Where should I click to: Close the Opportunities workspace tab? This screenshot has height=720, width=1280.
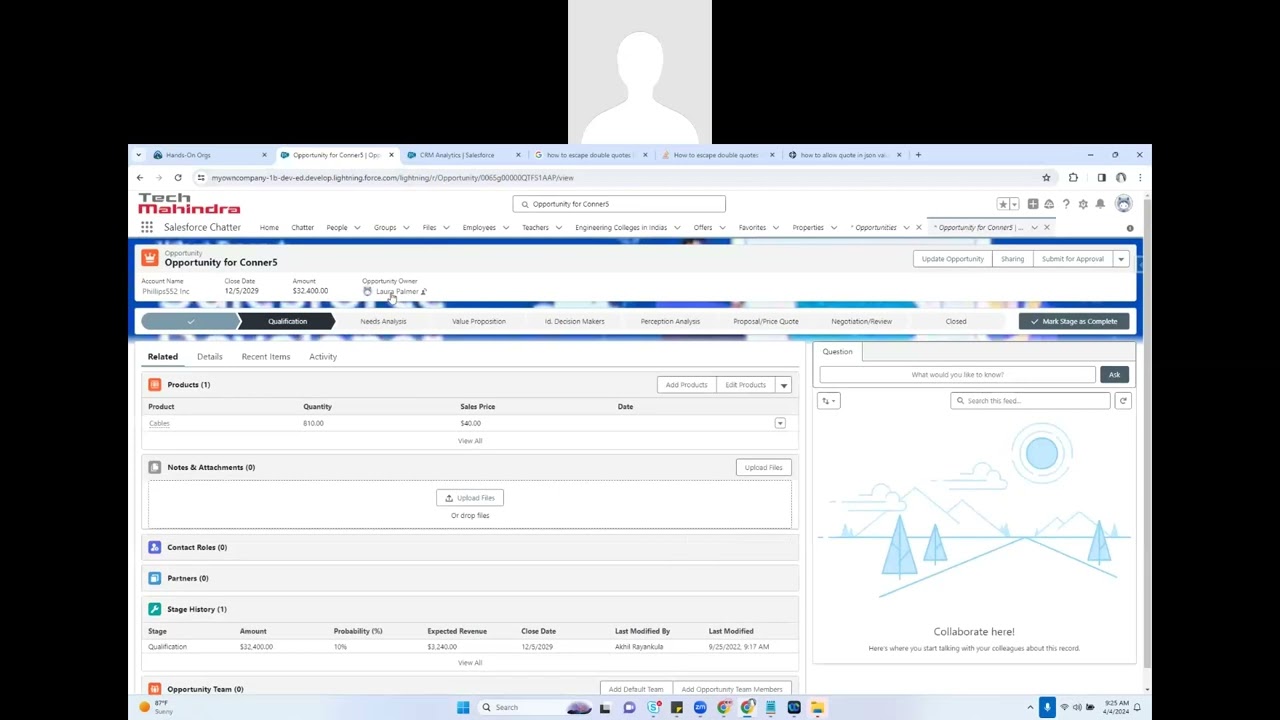tap(919, 227)
